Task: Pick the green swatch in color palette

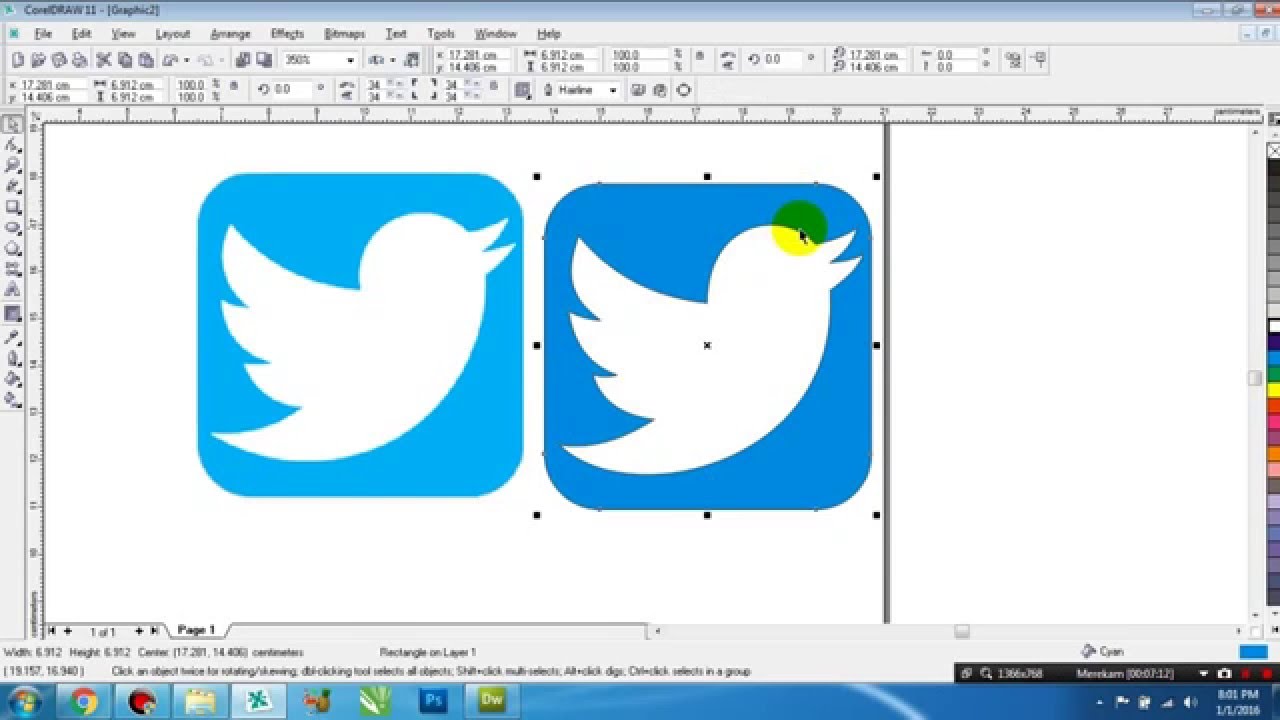Action: pos(1274,374)
